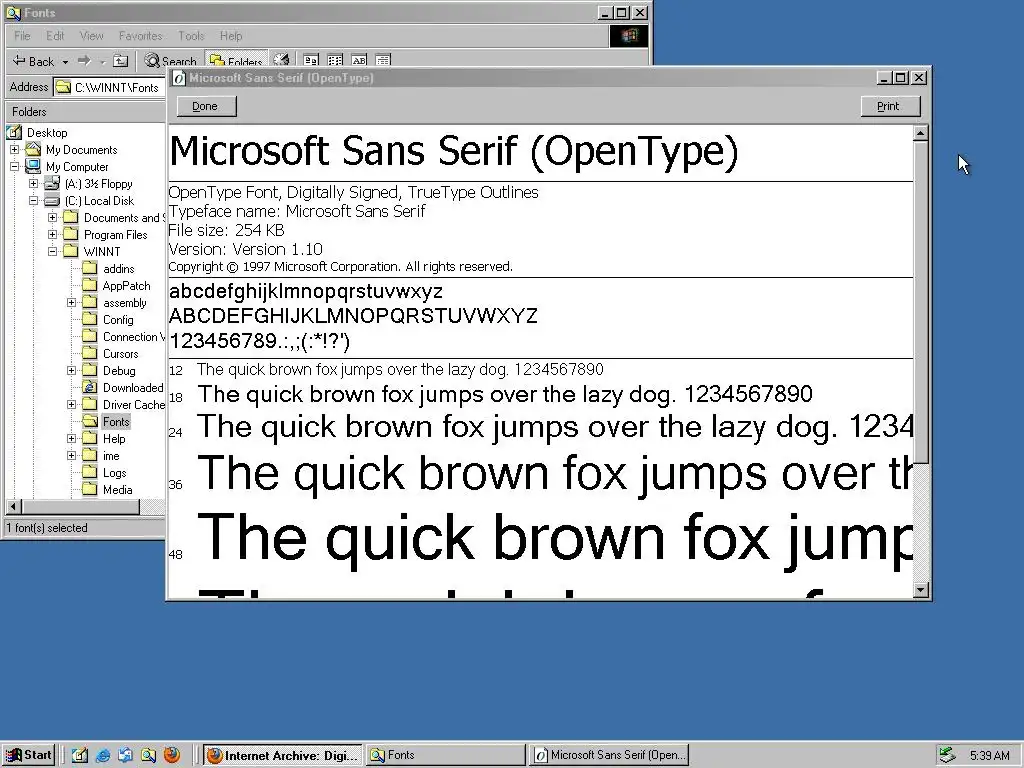This screenshot has height=768, width=1024.
Task: Select My Documents icon in tree
Action: tap(33, 150)
